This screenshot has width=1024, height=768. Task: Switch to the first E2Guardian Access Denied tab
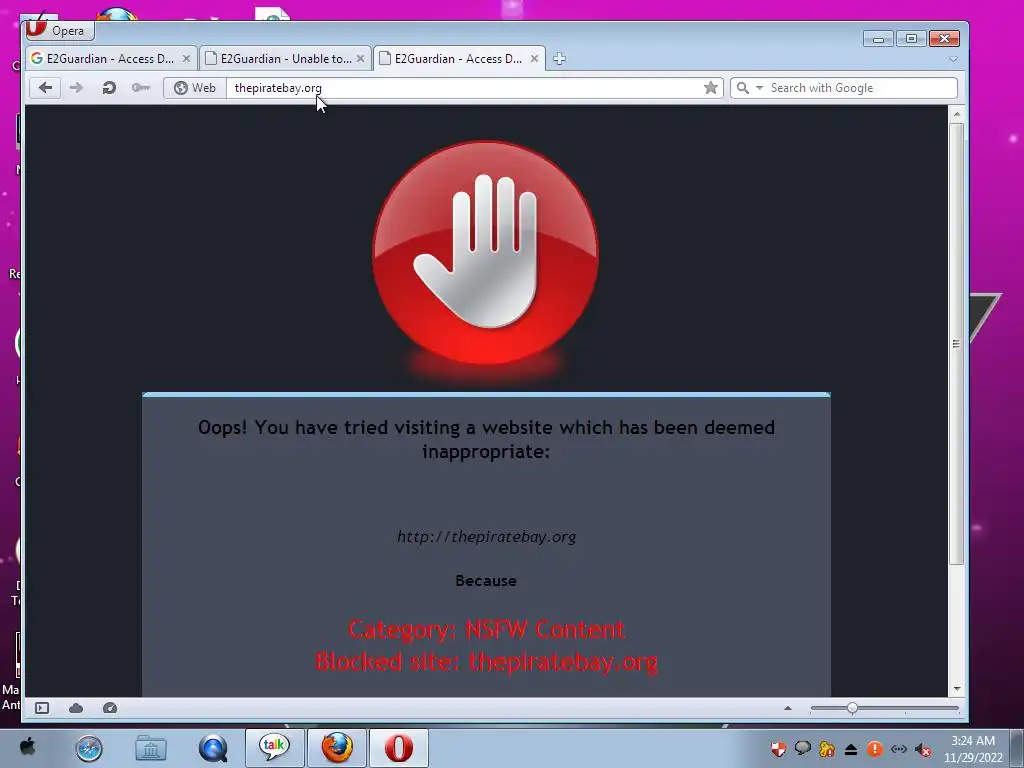(111, 59)
